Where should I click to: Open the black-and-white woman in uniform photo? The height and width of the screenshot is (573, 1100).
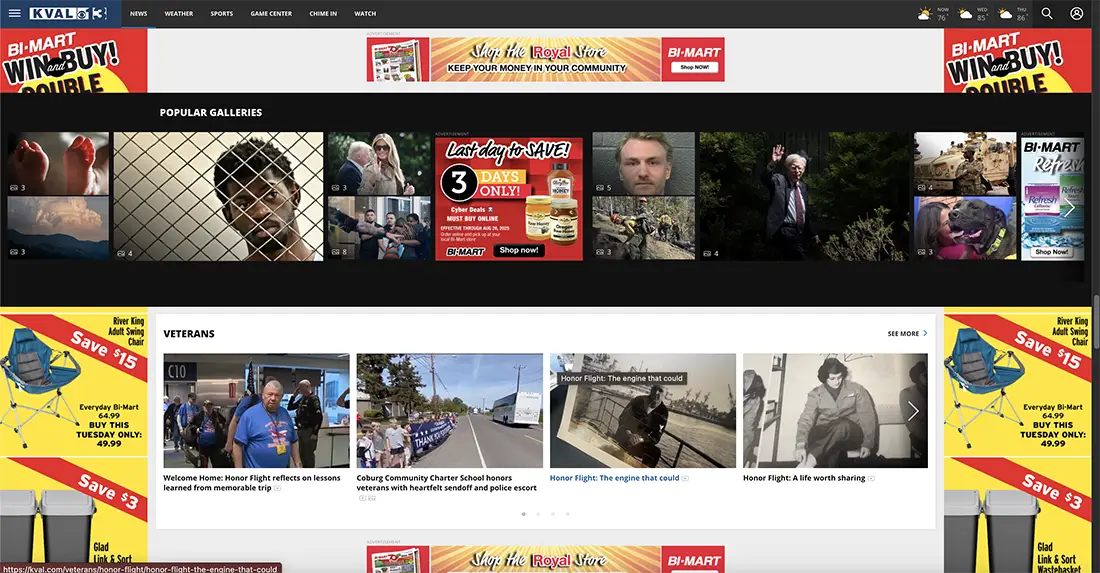tap(836, 410)
